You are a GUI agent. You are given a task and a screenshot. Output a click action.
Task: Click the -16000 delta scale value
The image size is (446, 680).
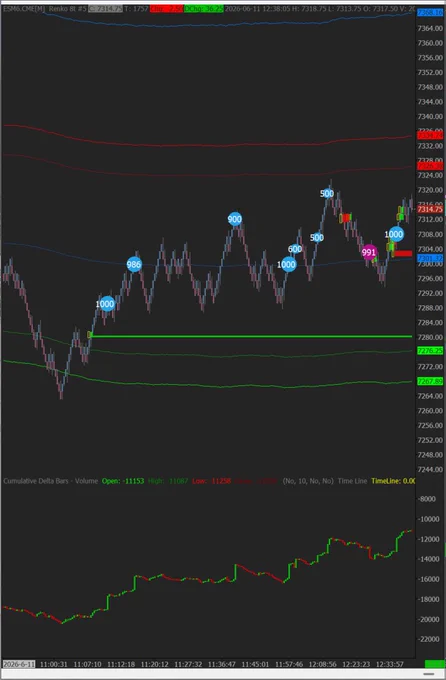point(428,579)
